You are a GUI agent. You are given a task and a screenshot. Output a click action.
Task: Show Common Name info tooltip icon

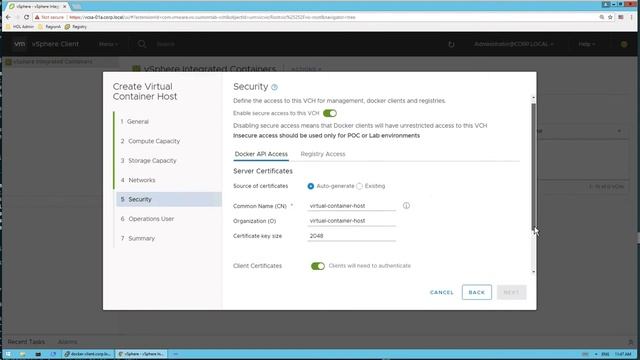click(x=406, y=206)
